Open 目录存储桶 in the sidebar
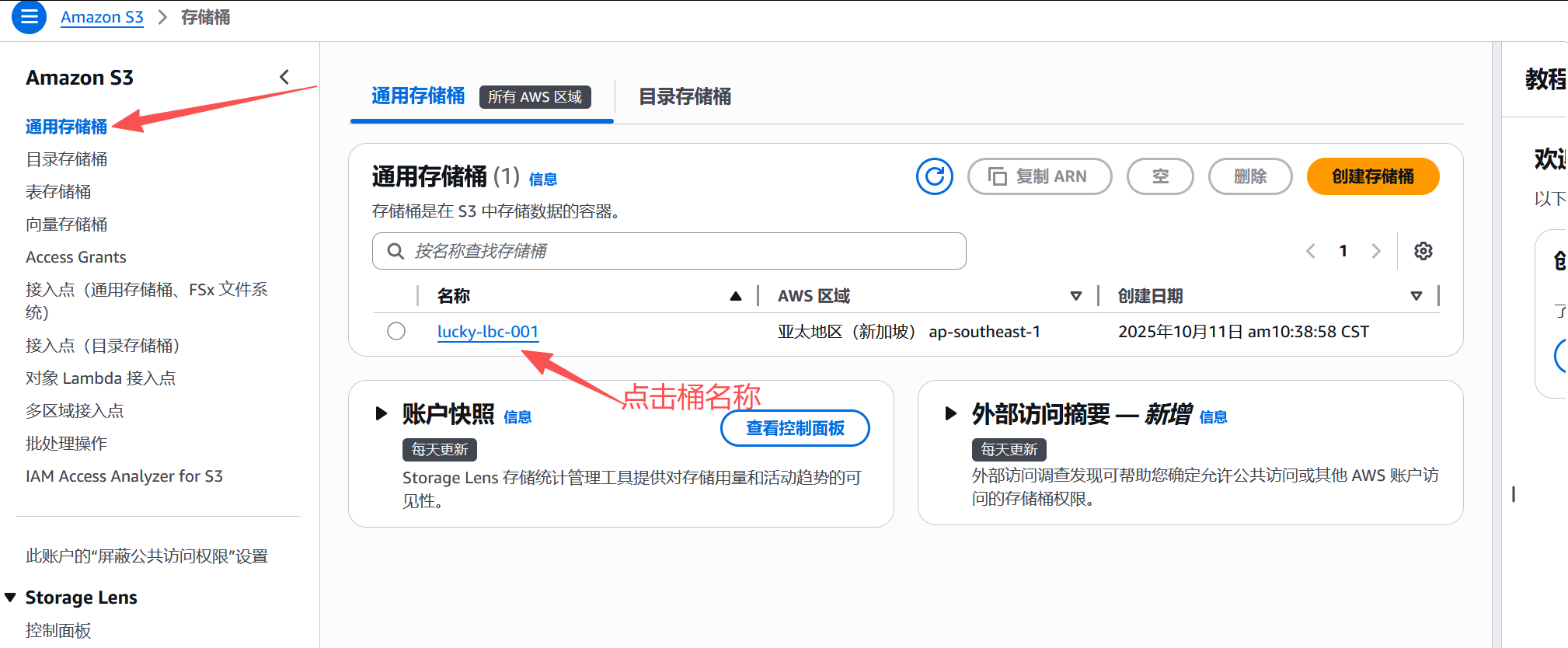 (66, 159)
